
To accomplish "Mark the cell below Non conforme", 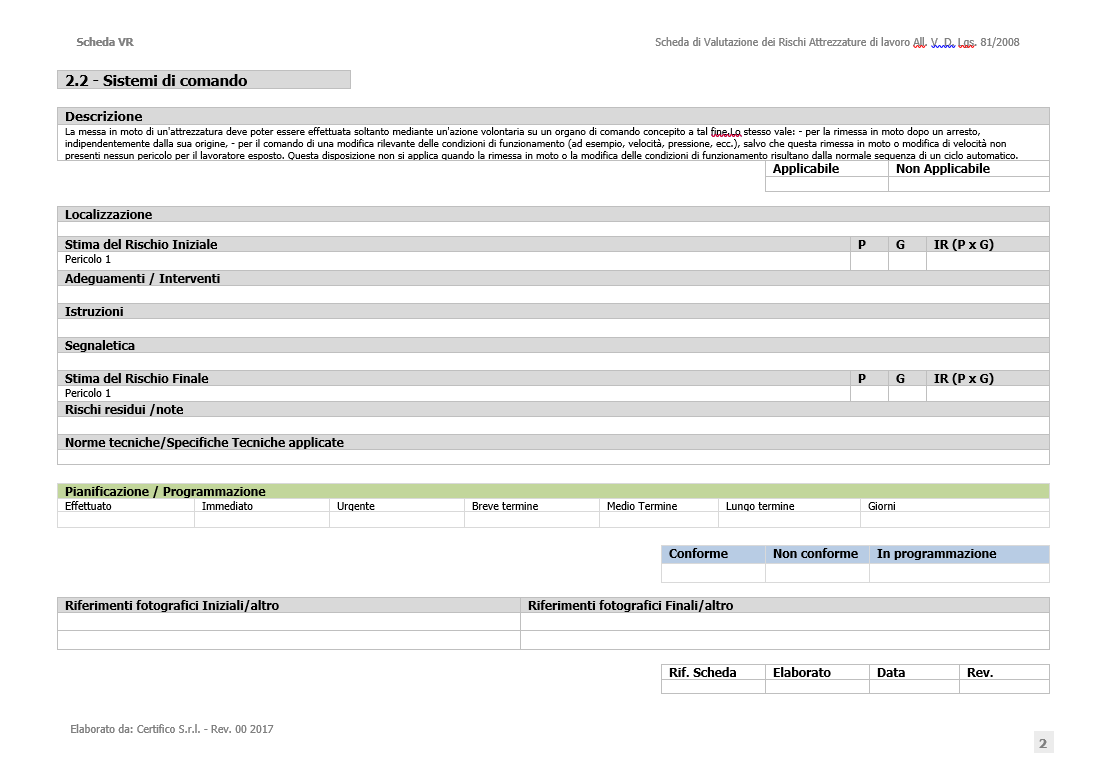I will pos(816,572).
